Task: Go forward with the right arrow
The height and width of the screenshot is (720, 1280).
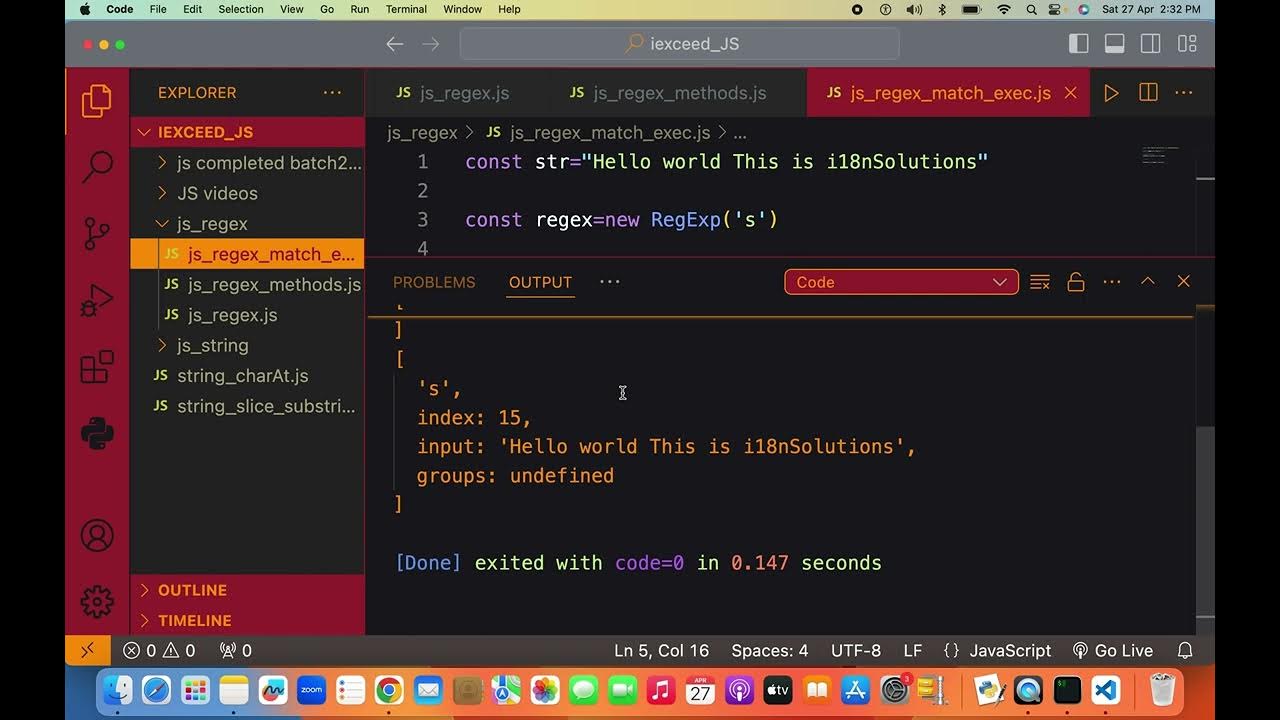Action: (x=431, y=44)
